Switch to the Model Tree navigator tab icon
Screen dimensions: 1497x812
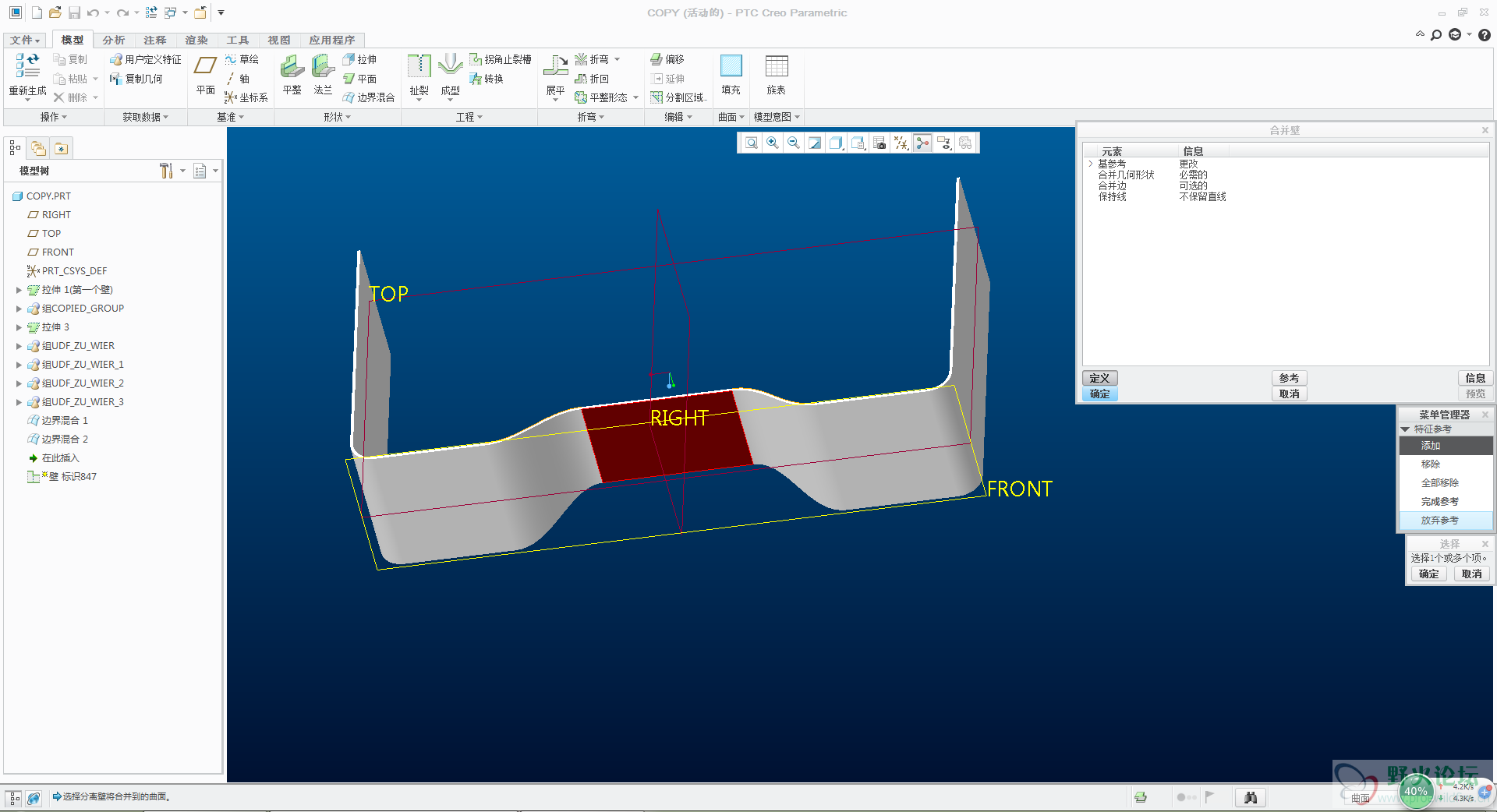pyautogui.click(x=15, y=148)
